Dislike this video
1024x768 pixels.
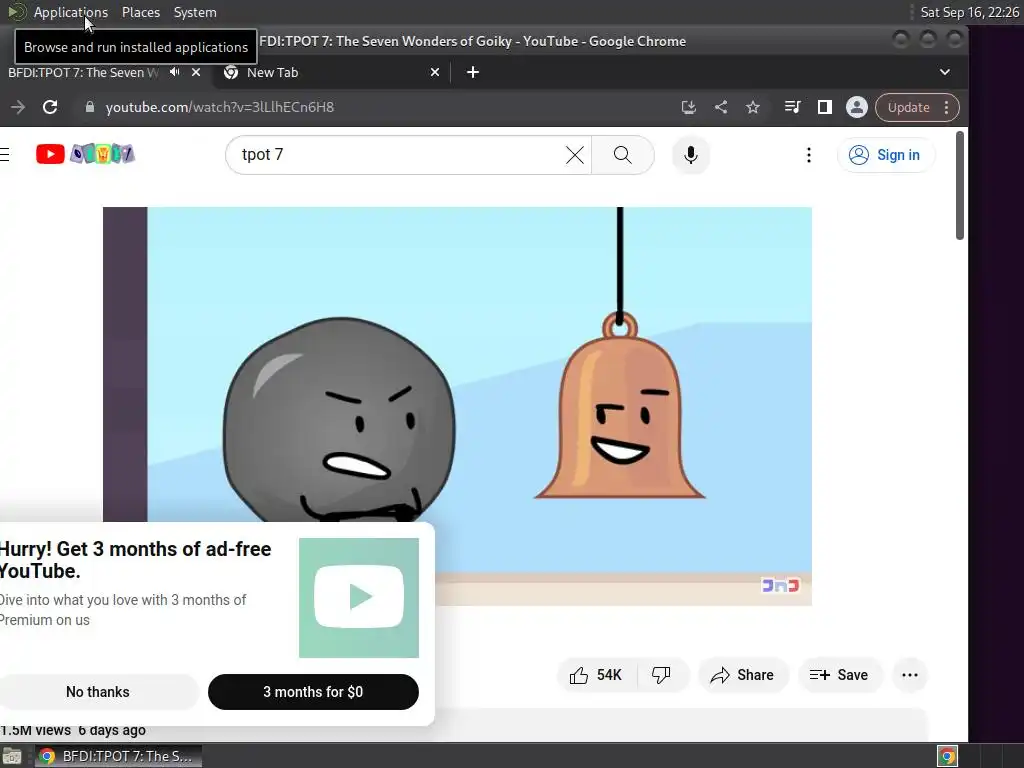click(x=661, y=675)
